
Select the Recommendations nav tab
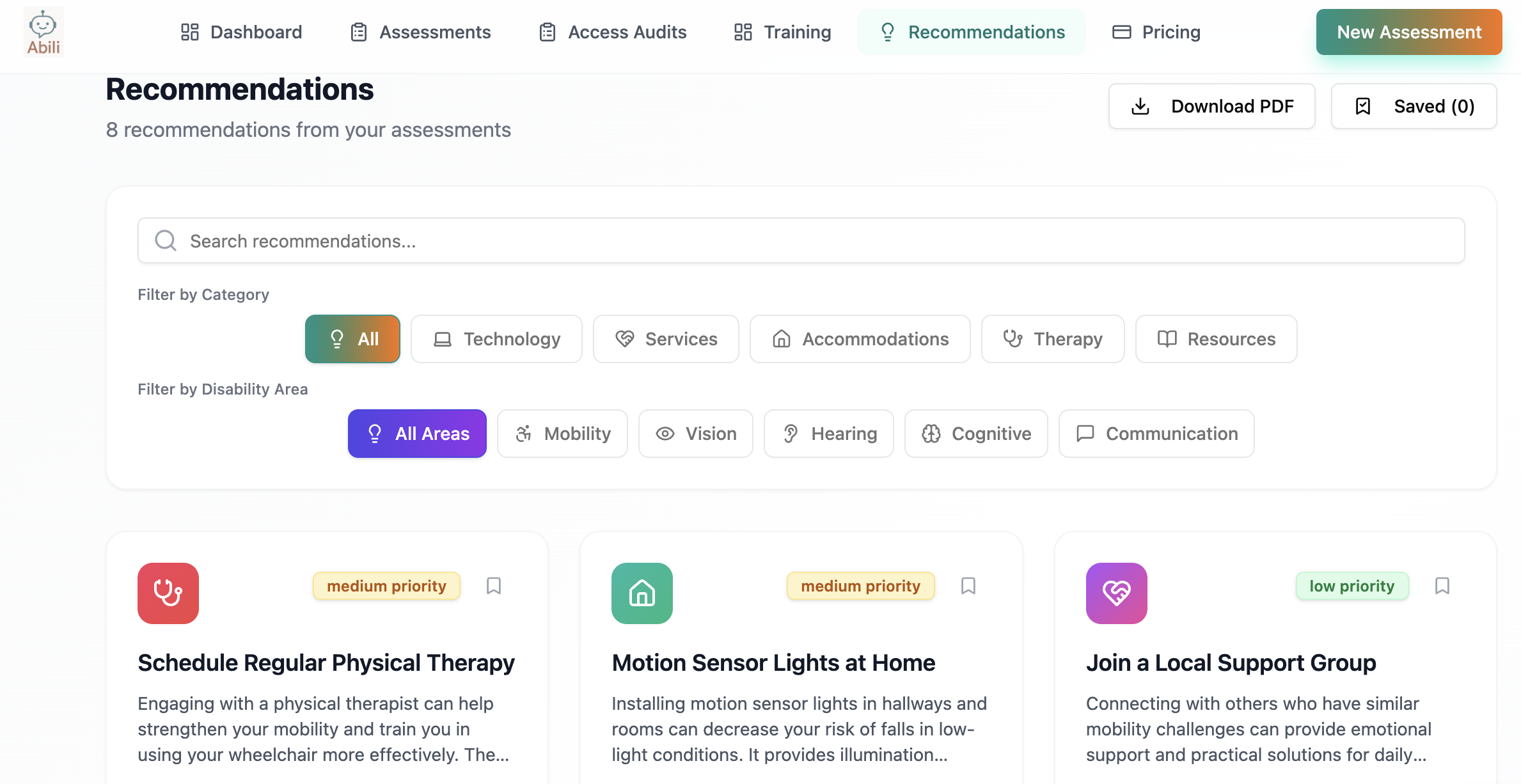pos(972,32)
